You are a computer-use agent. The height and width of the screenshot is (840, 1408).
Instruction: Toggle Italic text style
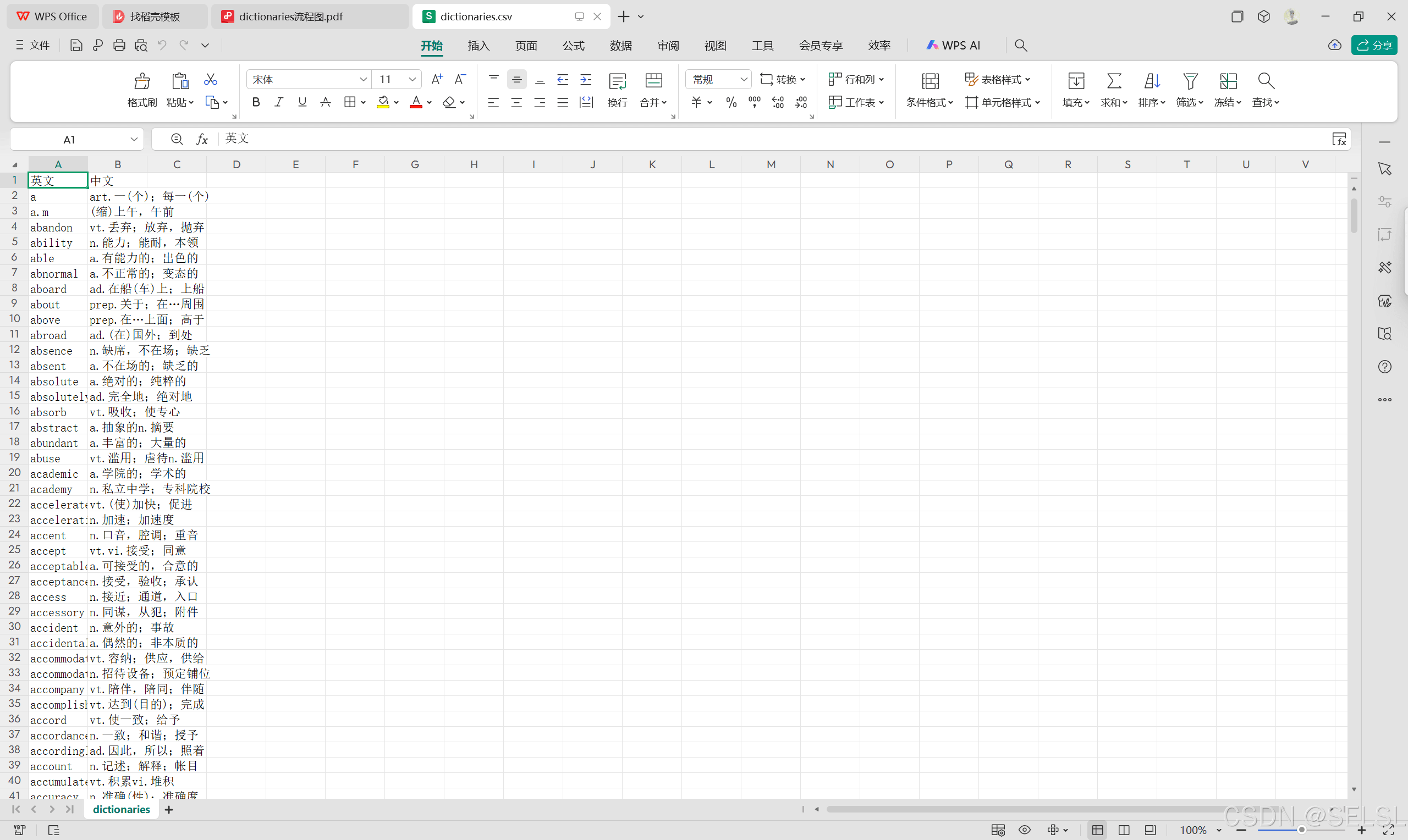(x=278, y=102)
